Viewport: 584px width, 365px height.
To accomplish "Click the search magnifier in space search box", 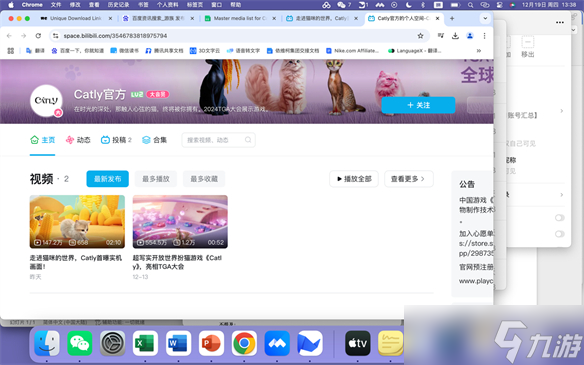I will pos(248,140).
